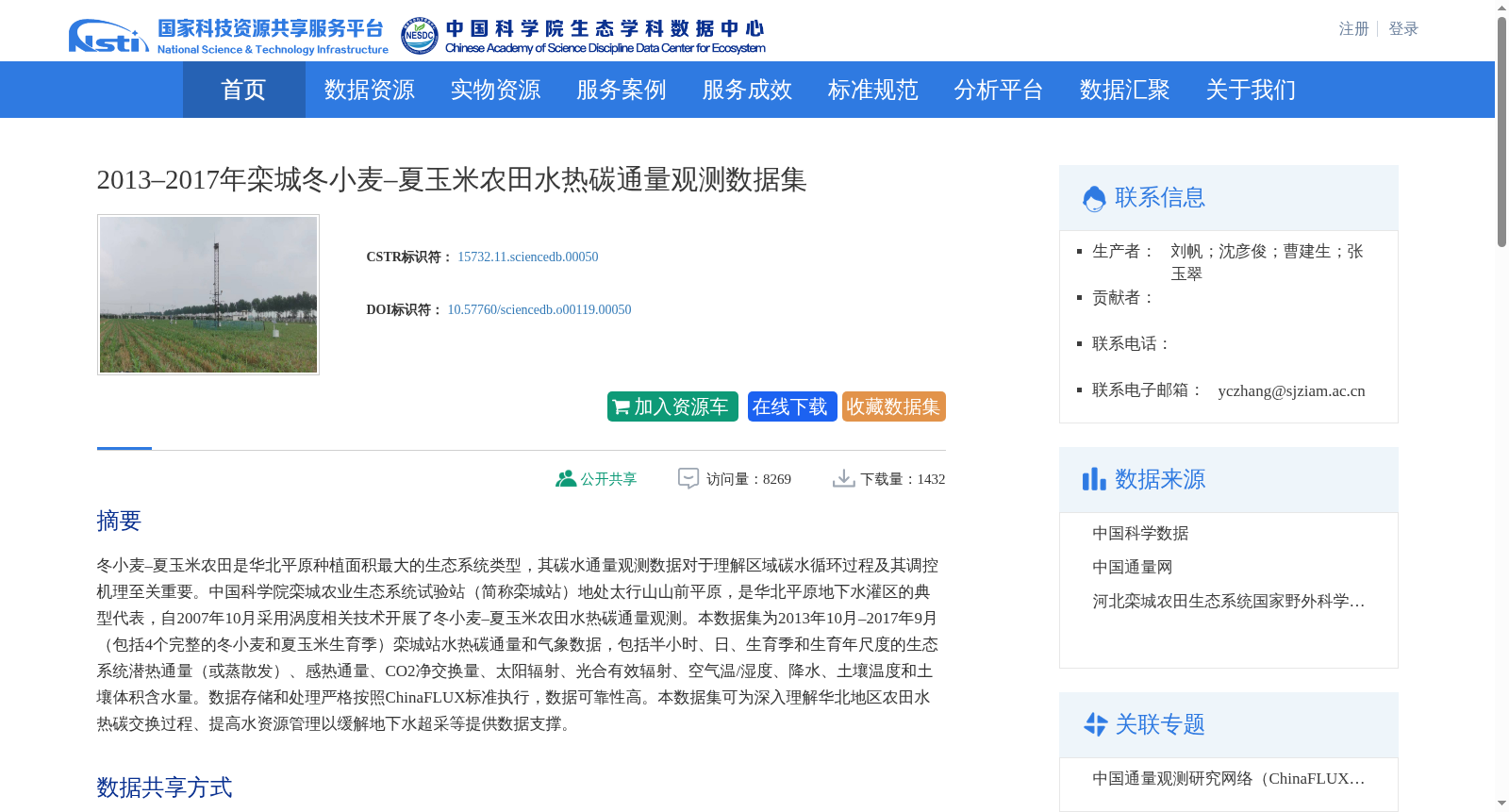Click the NESDC ecosystem data center logo

click(583, 36)
